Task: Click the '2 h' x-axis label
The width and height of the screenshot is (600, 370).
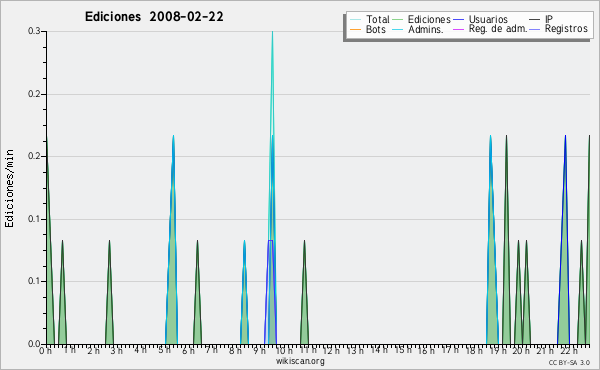Action: pyautogui.click(x=93, y=351)
